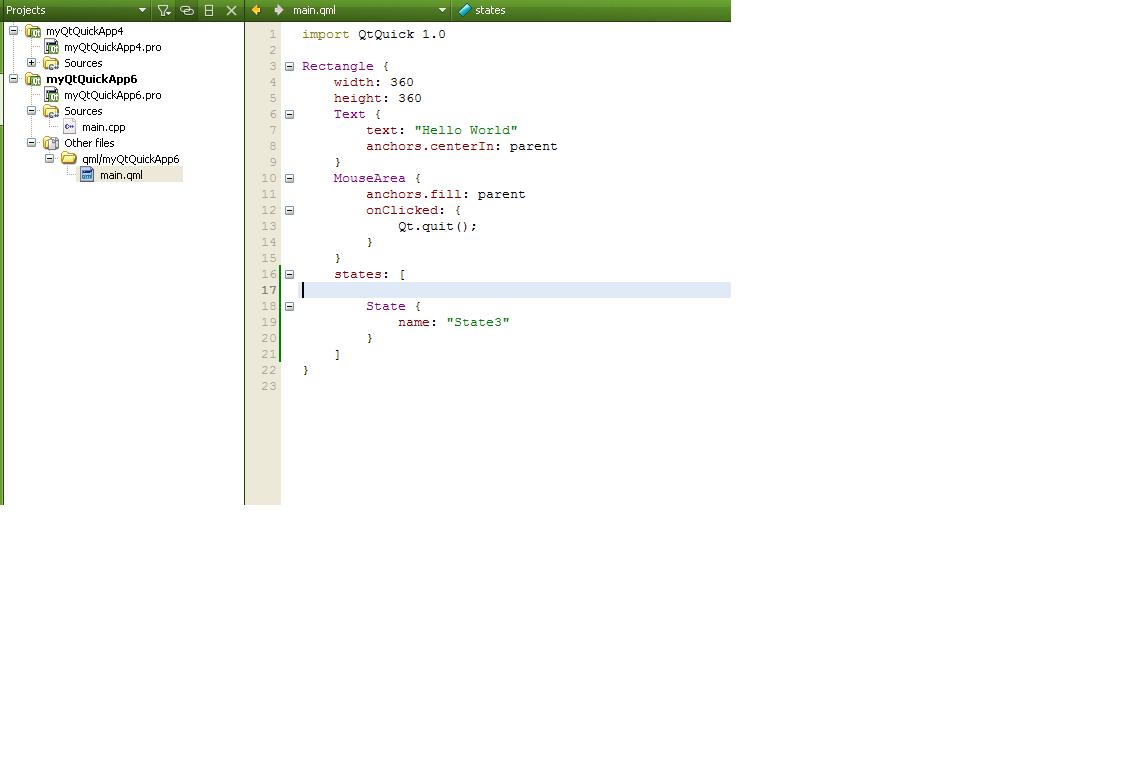Click main.qml in the project tree
This screenshot has width=1138, height=767.
[x=120, y=175]
